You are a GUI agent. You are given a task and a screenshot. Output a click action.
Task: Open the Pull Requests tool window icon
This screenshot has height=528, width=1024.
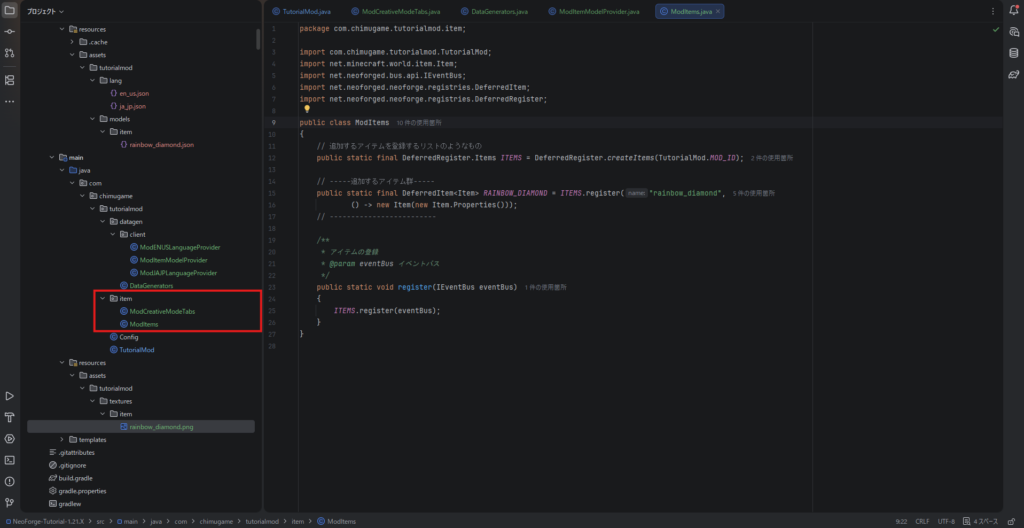pos(9,56)
